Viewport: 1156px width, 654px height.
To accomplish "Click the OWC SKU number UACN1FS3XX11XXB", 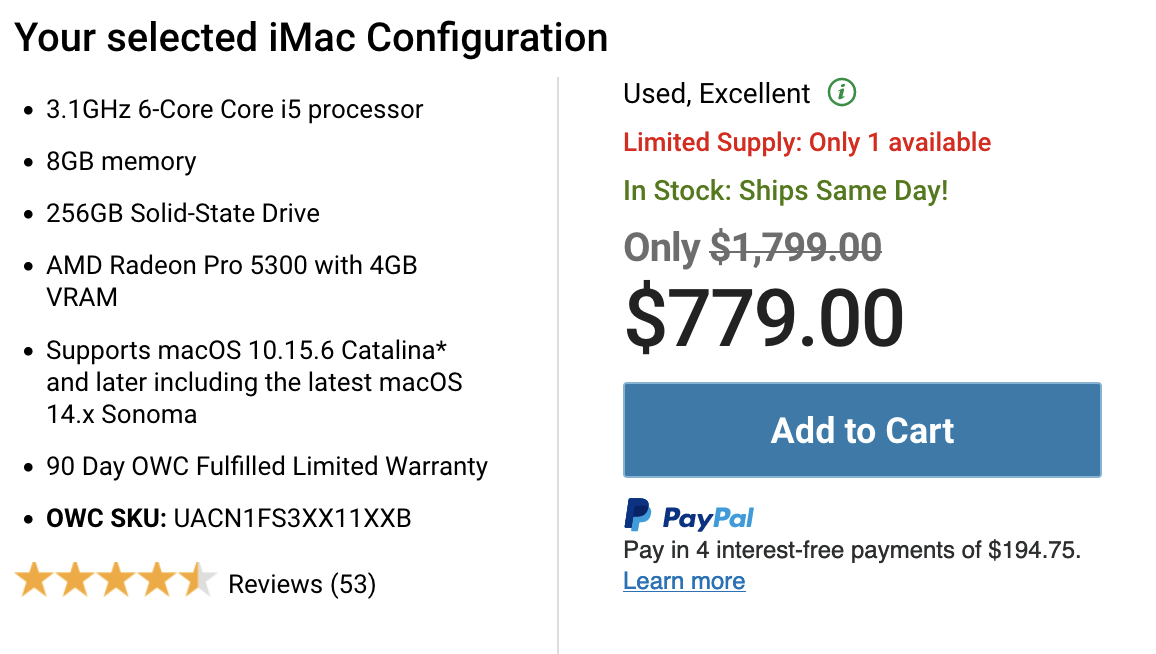I will pos(292,518).
